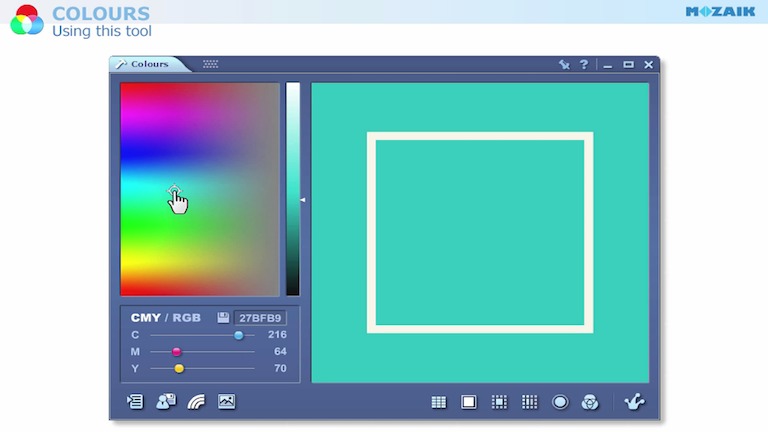
Task: Click the save colour floppy disk icon
Action: click(x=223, y=318)
